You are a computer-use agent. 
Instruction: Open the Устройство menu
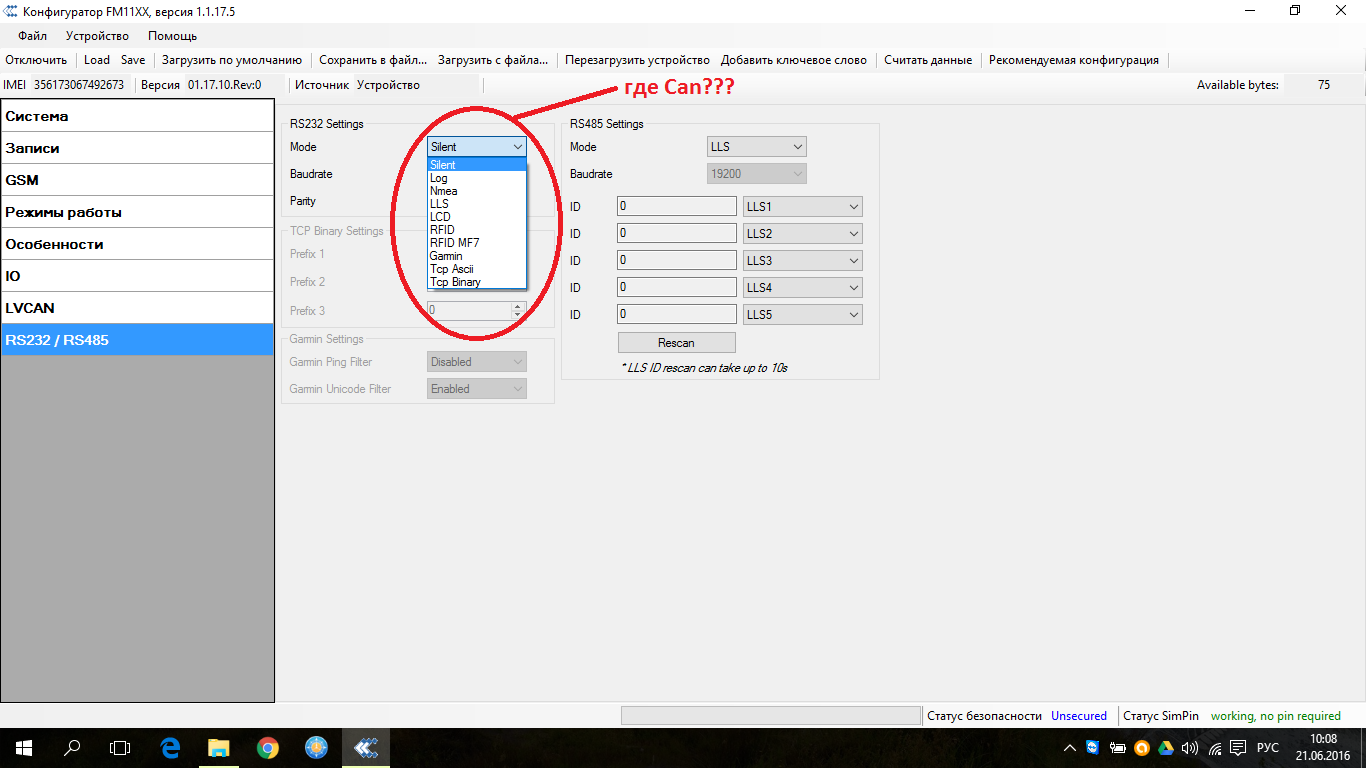[x=97, y=36]
